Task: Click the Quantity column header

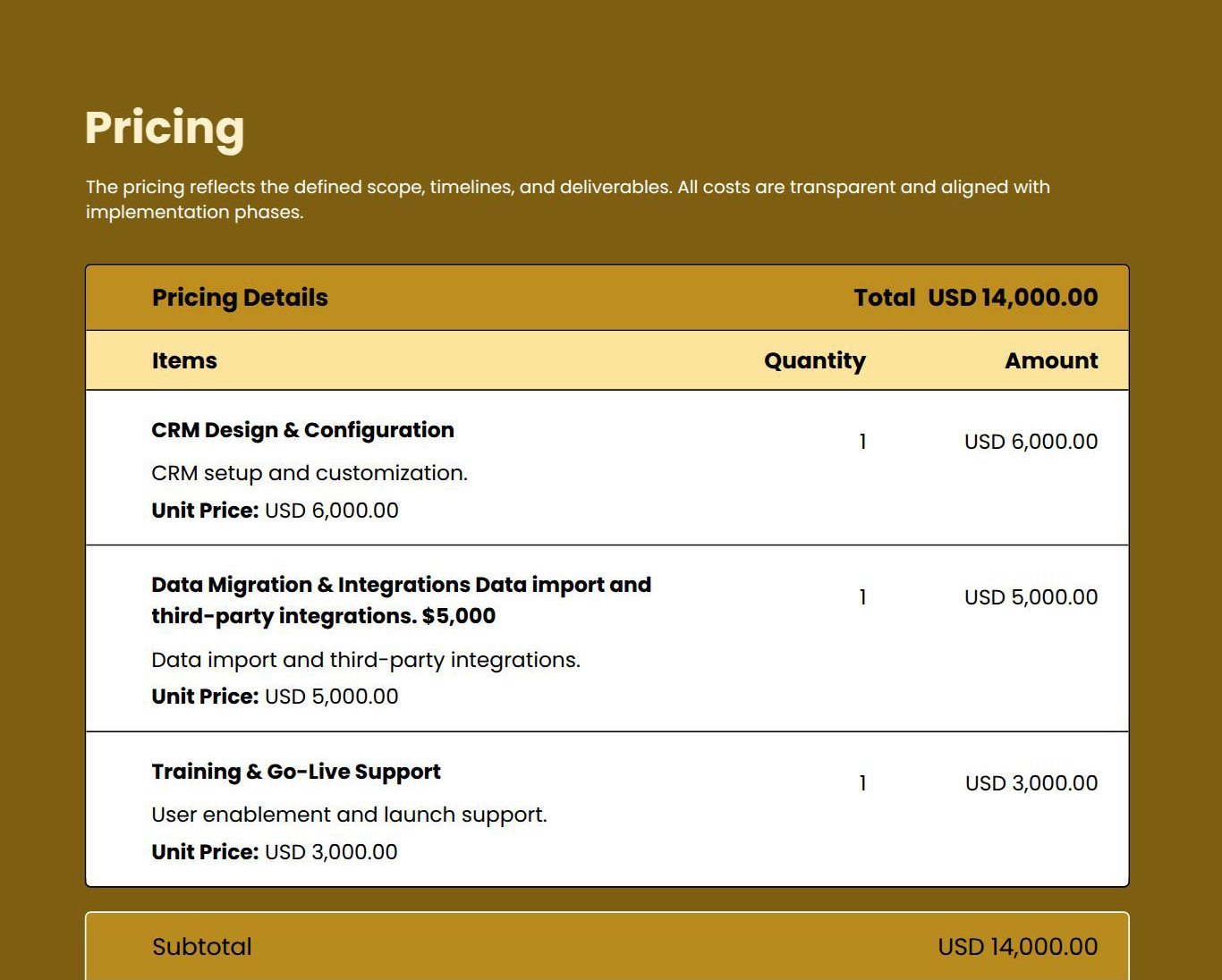Action: [x=814, y=361]
